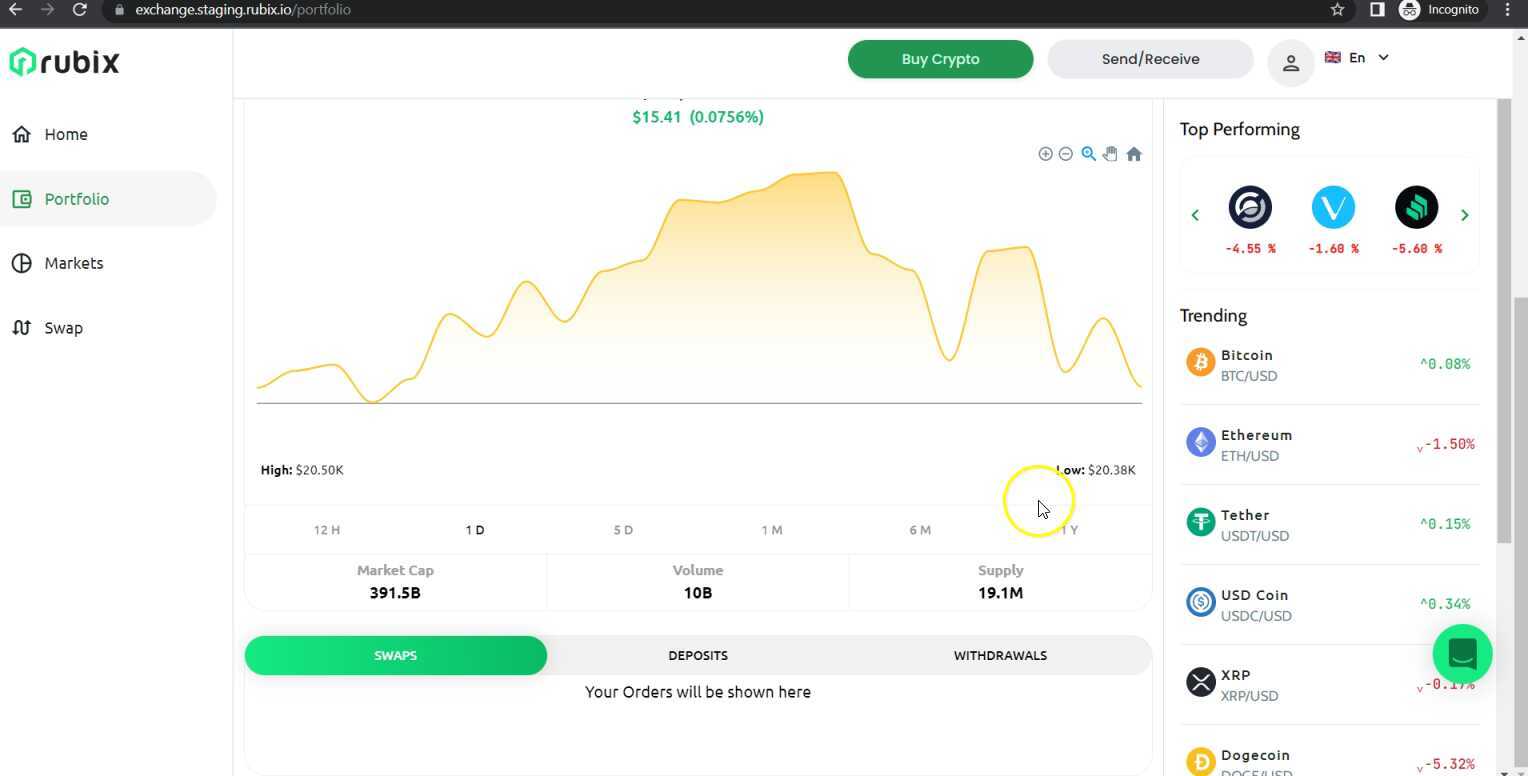
Task: Open the account profile icon
Action: point(1291,62)
